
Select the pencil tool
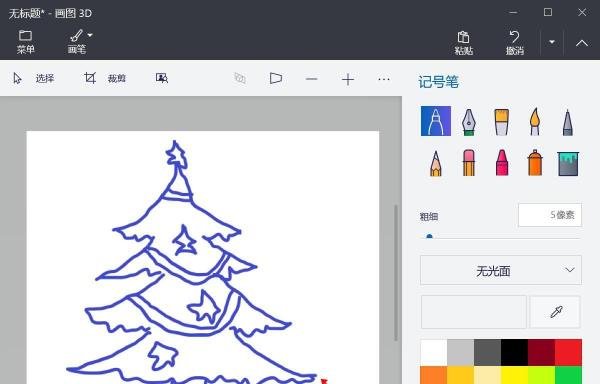[436, 163]
